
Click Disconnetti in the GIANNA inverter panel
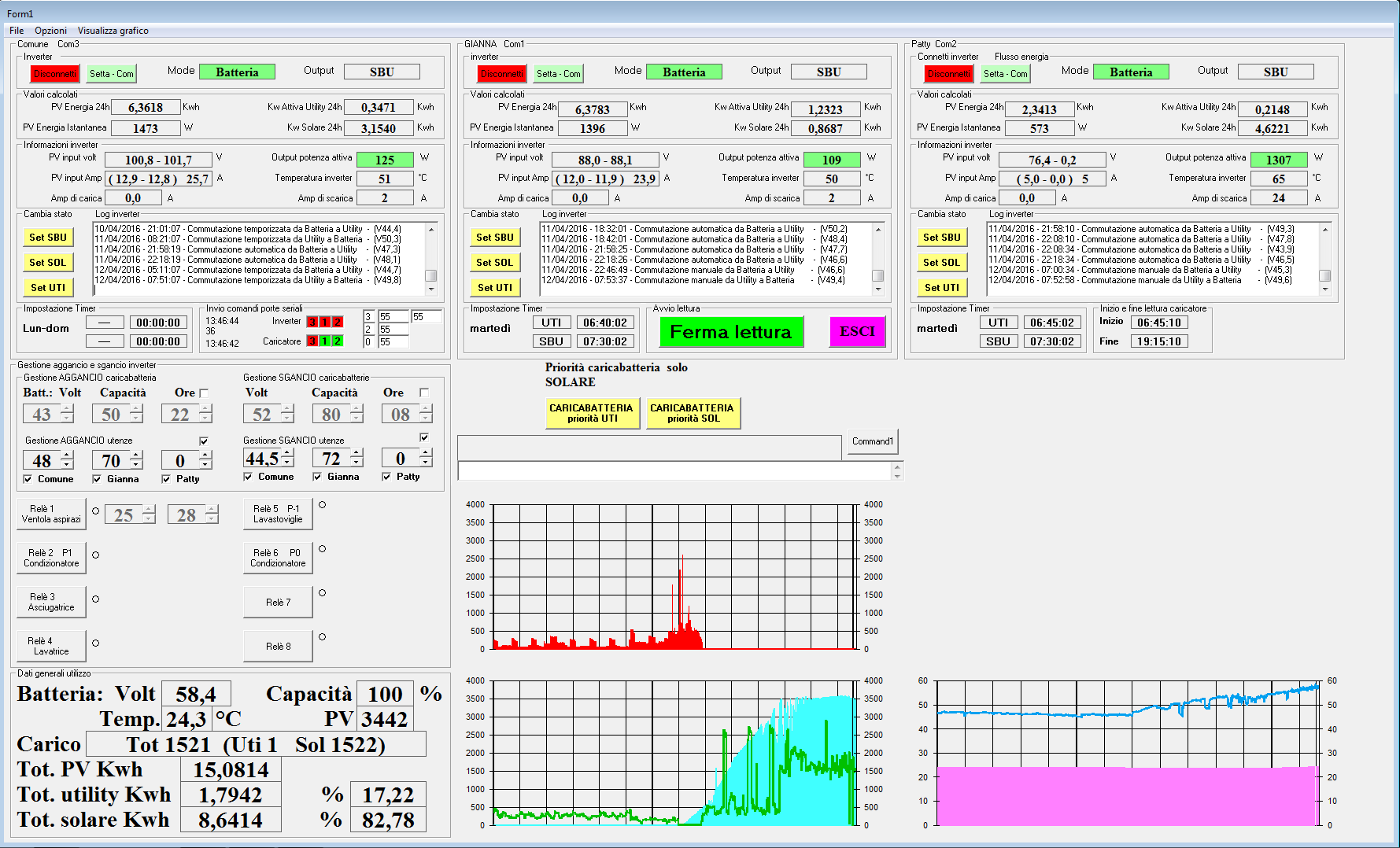pos(502,74)
